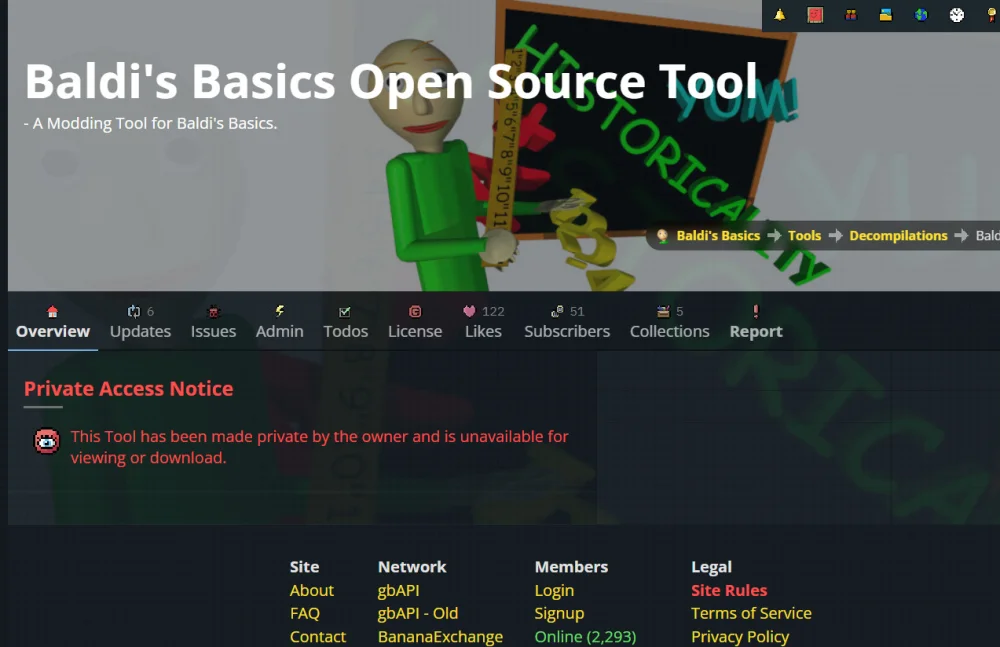Open the Contact footer link

pyautogui.click(x=318, y=636)
